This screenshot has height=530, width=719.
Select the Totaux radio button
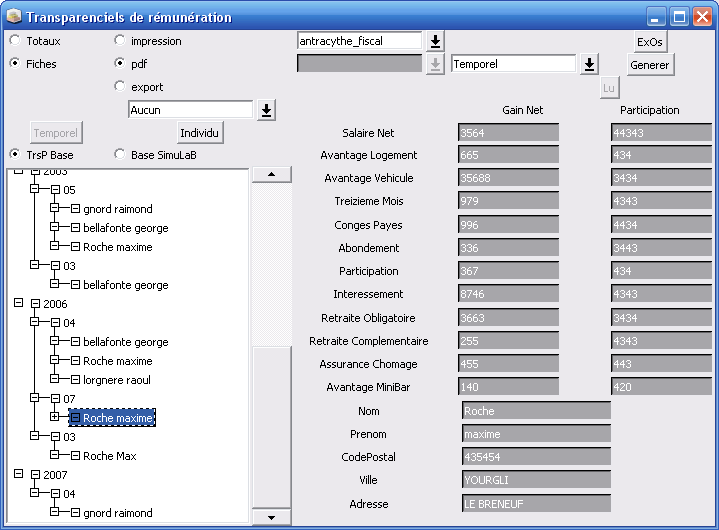pos(15,41)
